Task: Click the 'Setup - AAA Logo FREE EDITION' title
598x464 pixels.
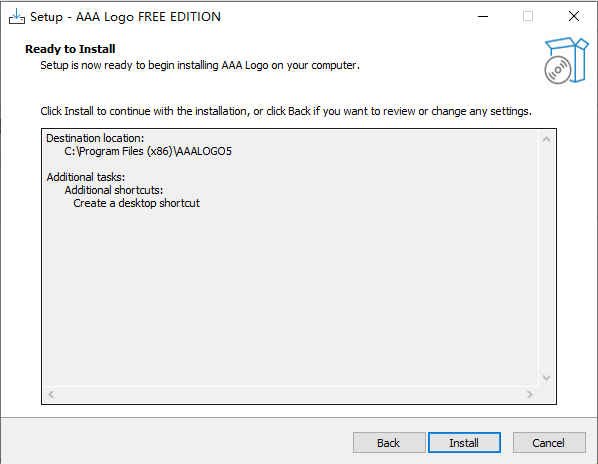Action: [125, 17]
